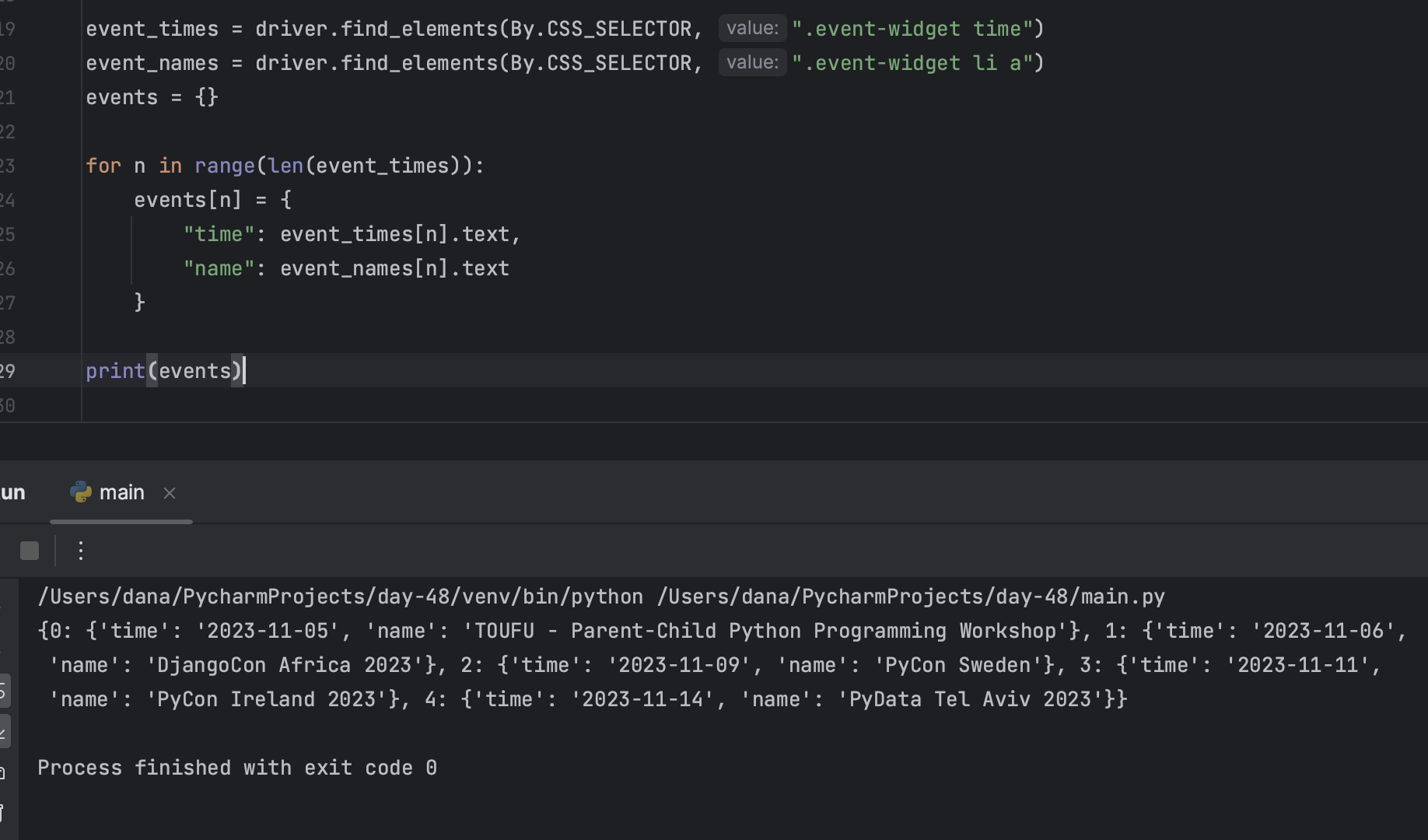Click event_times[n].text in the code

pyautogui.click(x=394, y=234)
